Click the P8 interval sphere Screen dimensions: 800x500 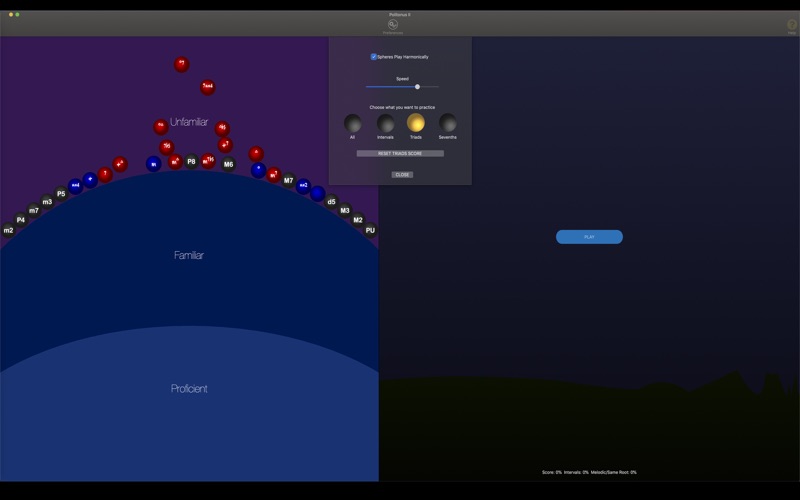pyautogui.click(x=191, y=162)
